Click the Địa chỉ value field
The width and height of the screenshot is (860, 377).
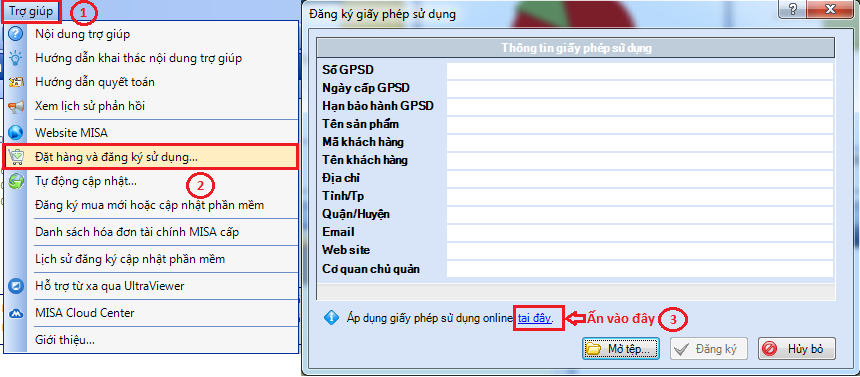click(x=640, y=178)
